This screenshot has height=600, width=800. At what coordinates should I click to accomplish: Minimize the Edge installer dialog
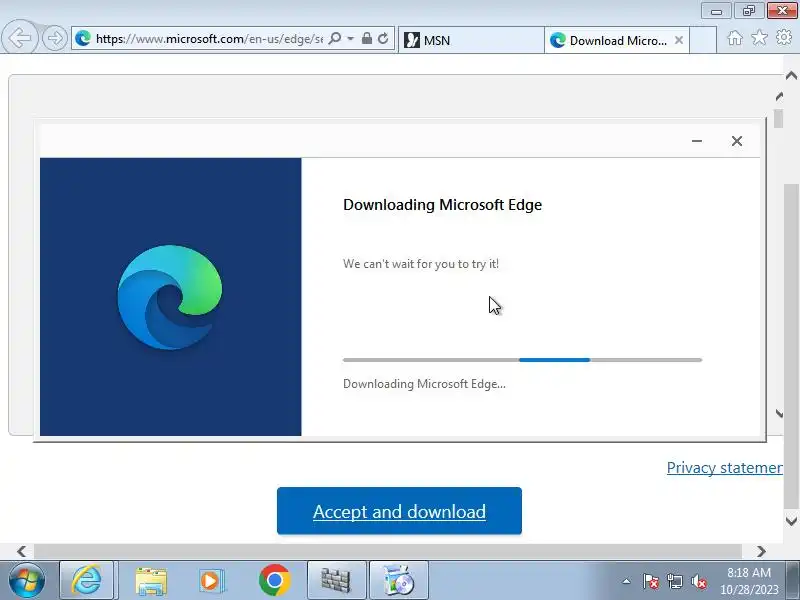pyautogui.click(x=697, y=141)
